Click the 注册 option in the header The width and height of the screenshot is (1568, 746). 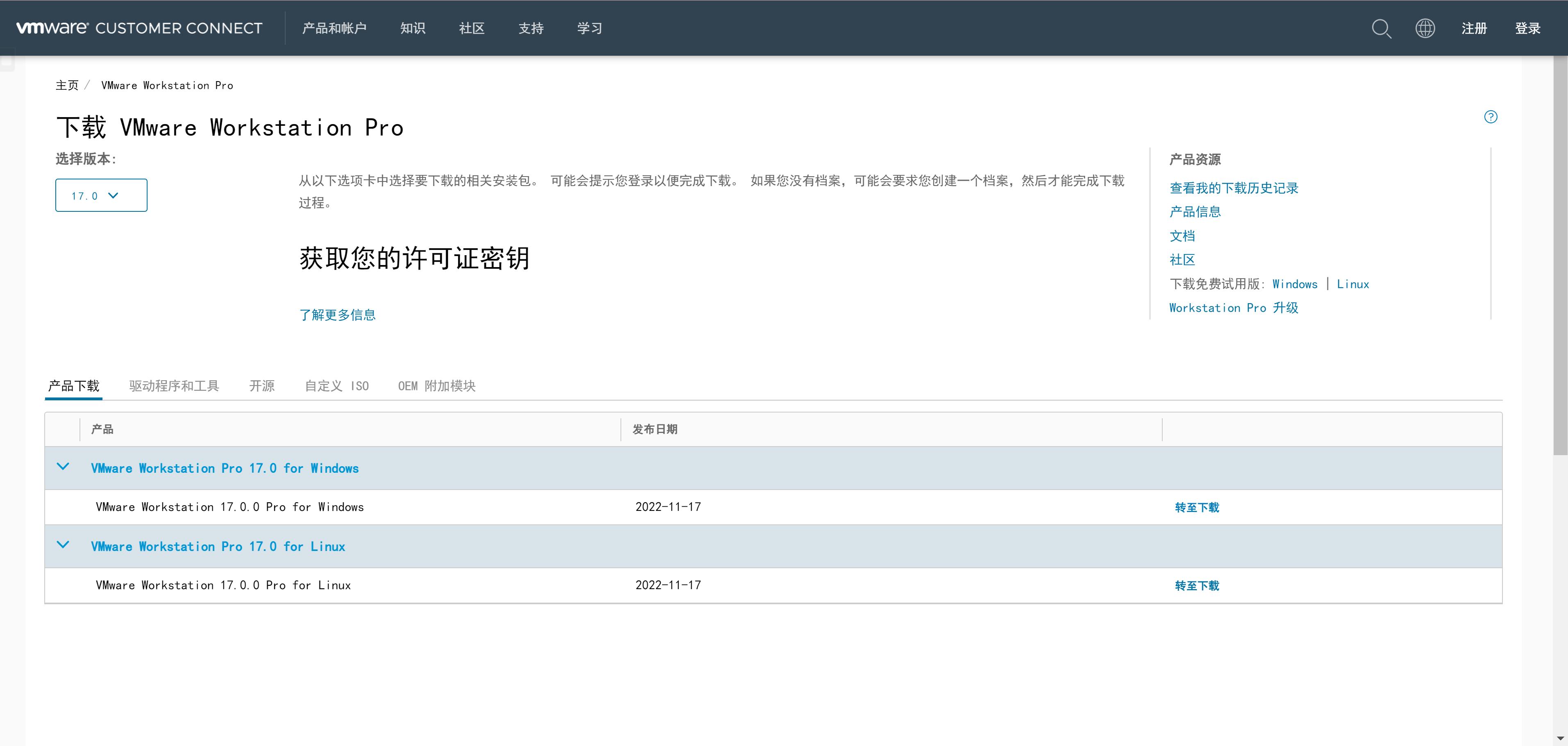[1474, 28]
